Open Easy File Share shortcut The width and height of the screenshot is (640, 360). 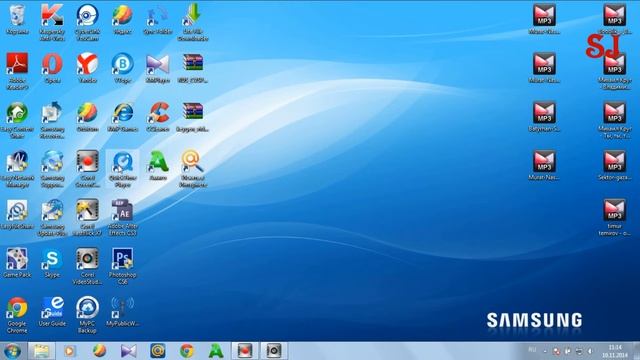(17, 214)
